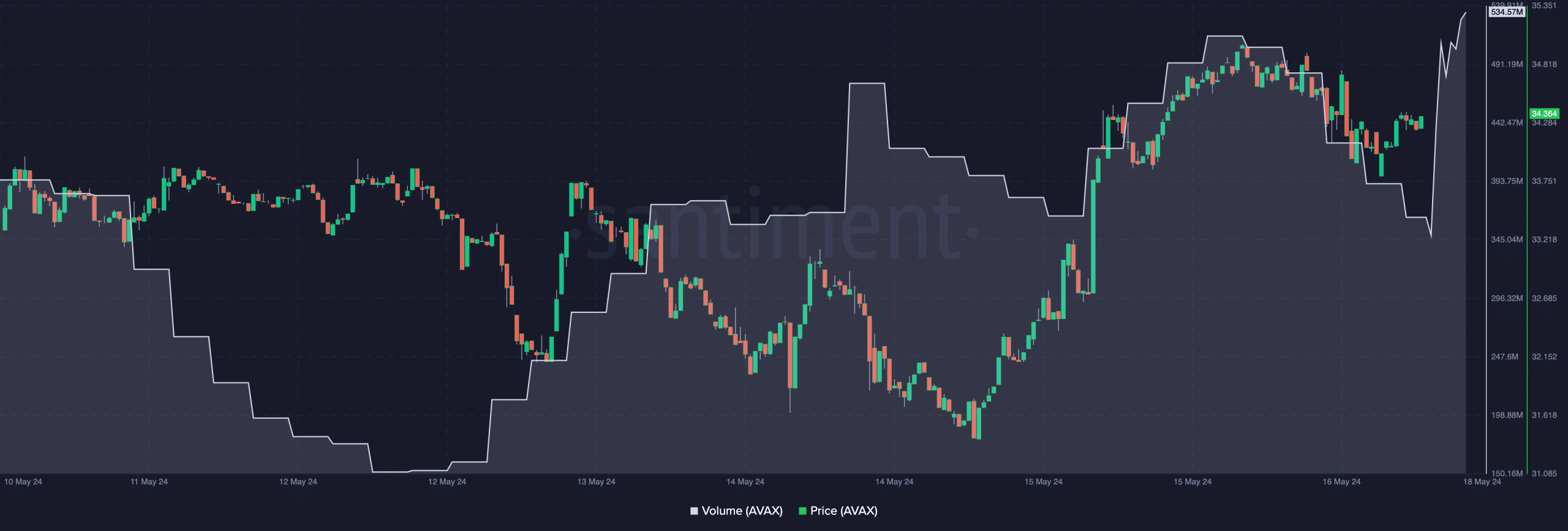Click the 442.47M volume axis value

pyautogui.click(x=1507, y=122)
